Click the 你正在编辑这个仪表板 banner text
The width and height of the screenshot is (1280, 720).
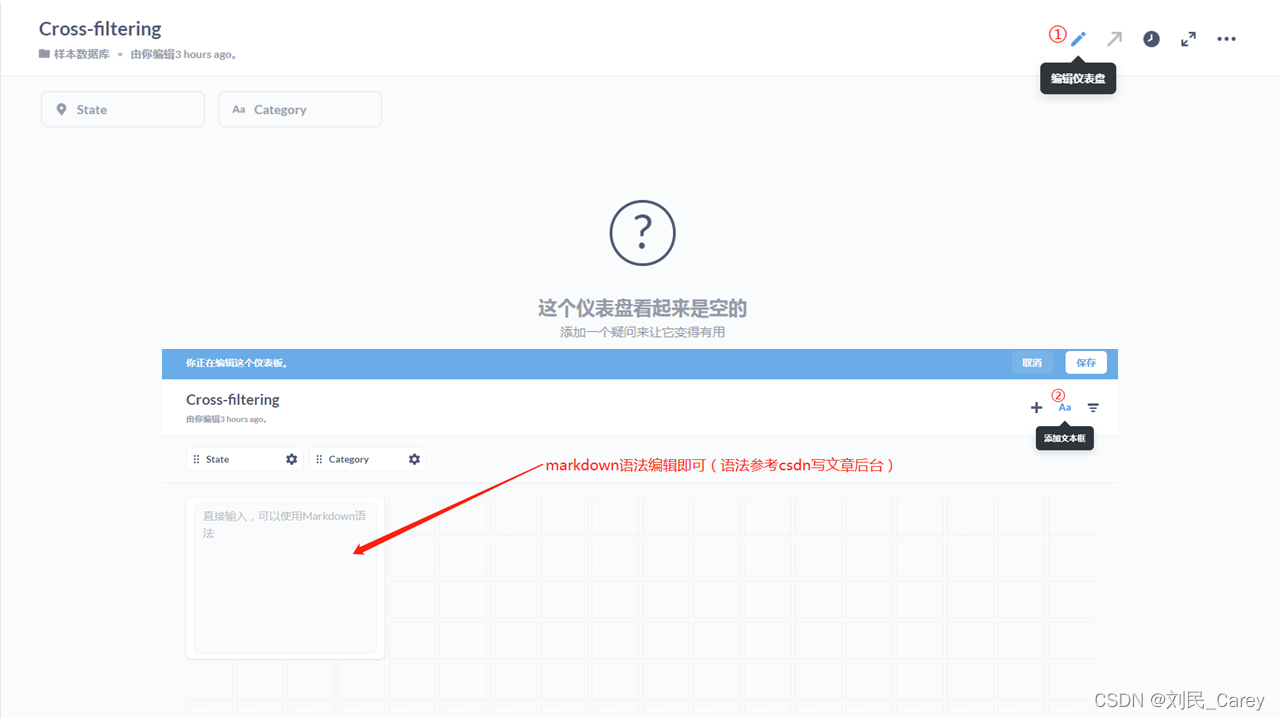click(237, 363)
